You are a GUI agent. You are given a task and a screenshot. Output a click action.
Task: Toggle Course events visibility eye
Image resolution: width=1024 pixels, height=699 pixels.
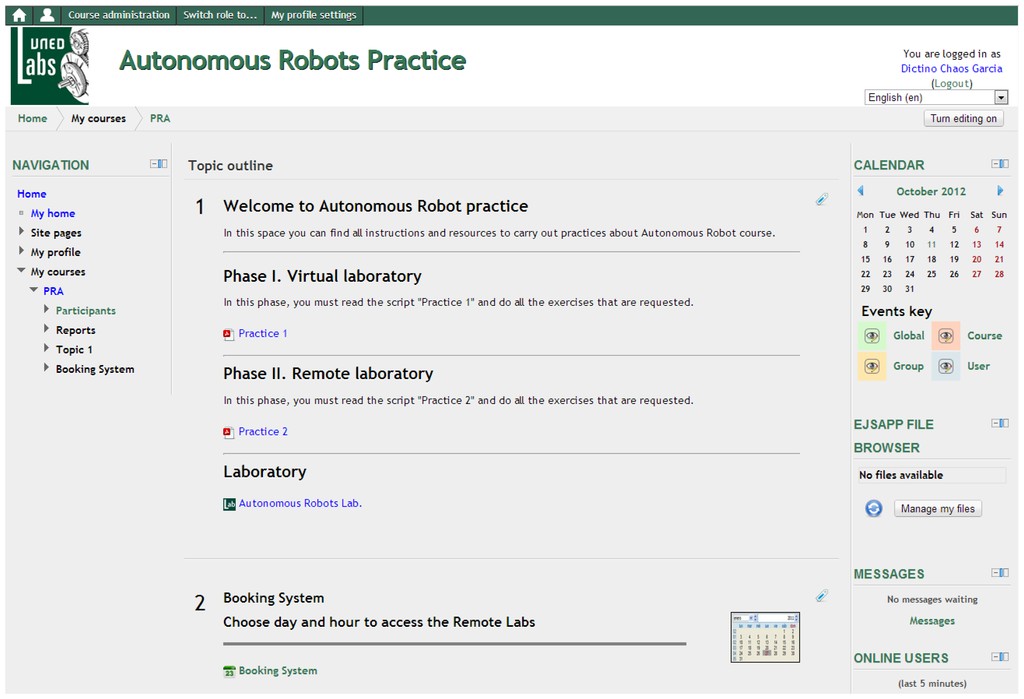946,336
